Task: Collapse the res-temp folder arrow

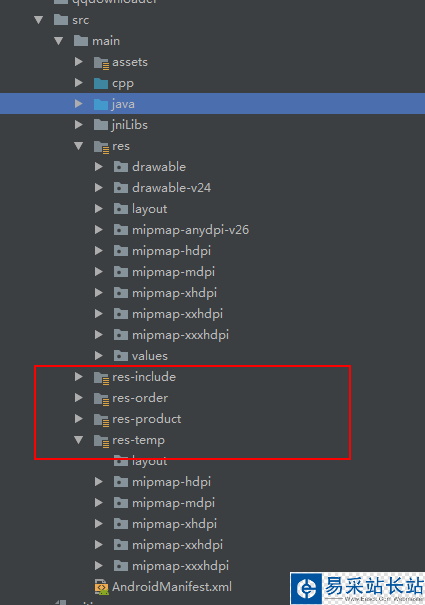Action: tap(79, 440)
